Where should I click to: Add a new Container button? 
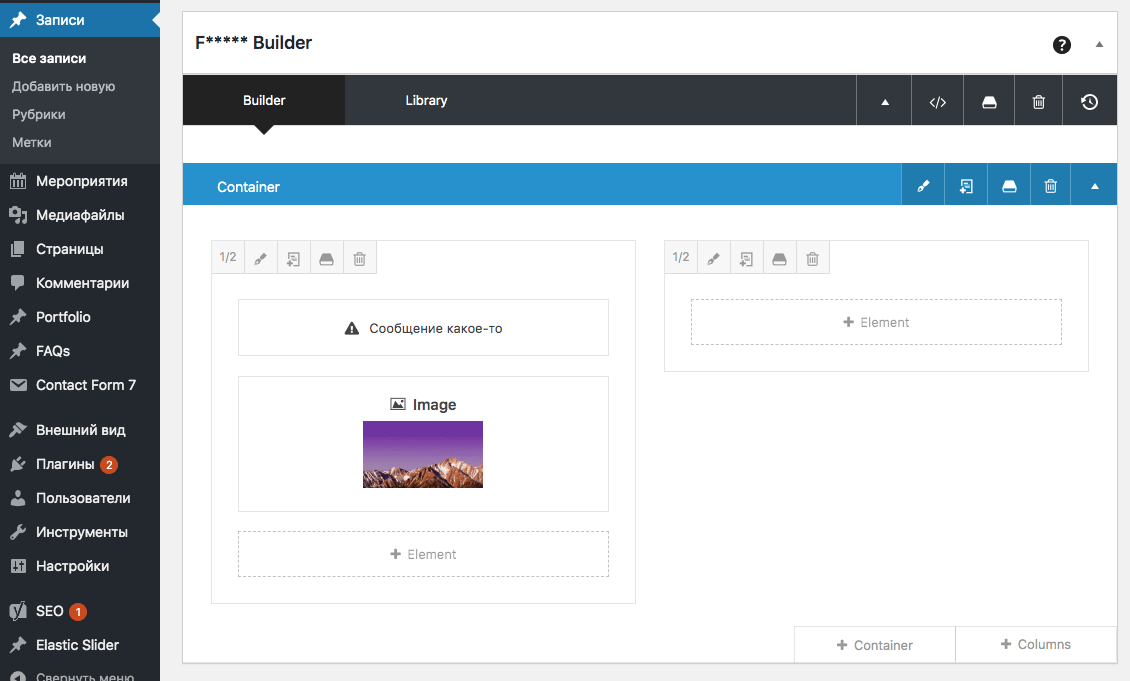pyautogui.click(x=875, y=645)
